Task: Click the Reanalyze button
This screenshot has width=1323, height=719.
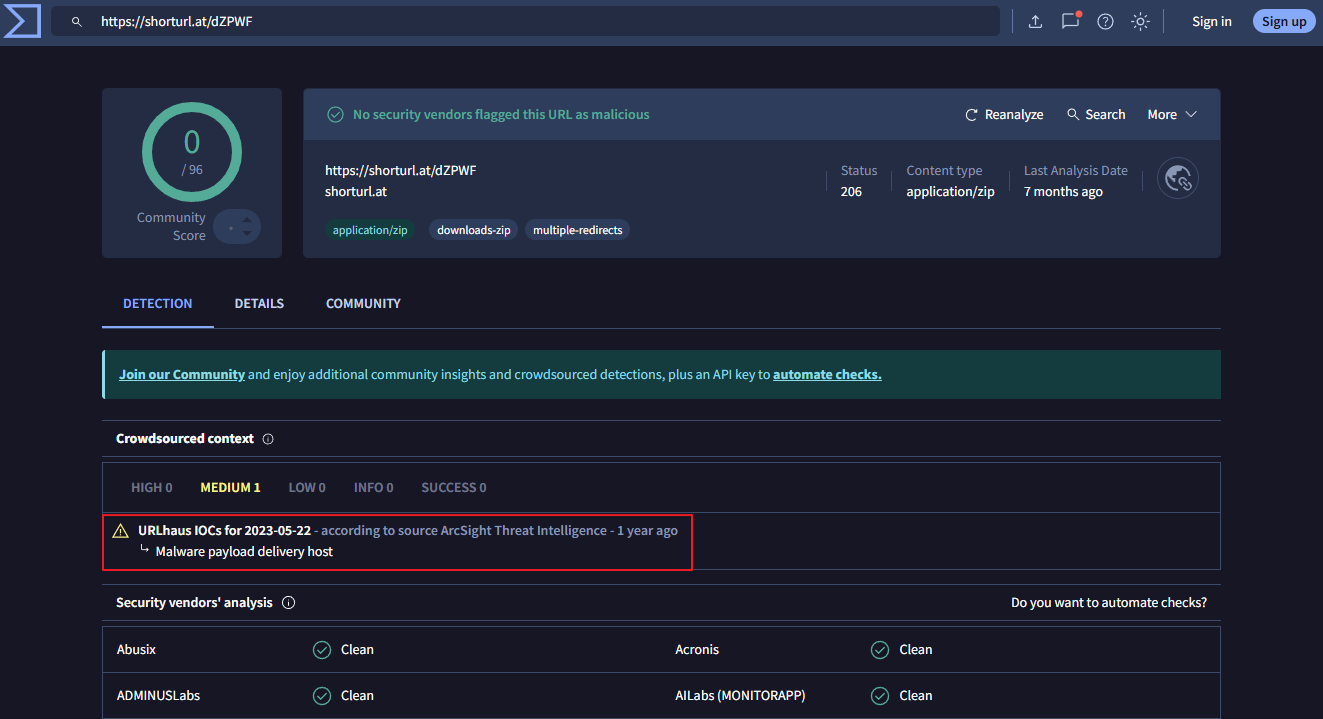Action: (1004, 115)
